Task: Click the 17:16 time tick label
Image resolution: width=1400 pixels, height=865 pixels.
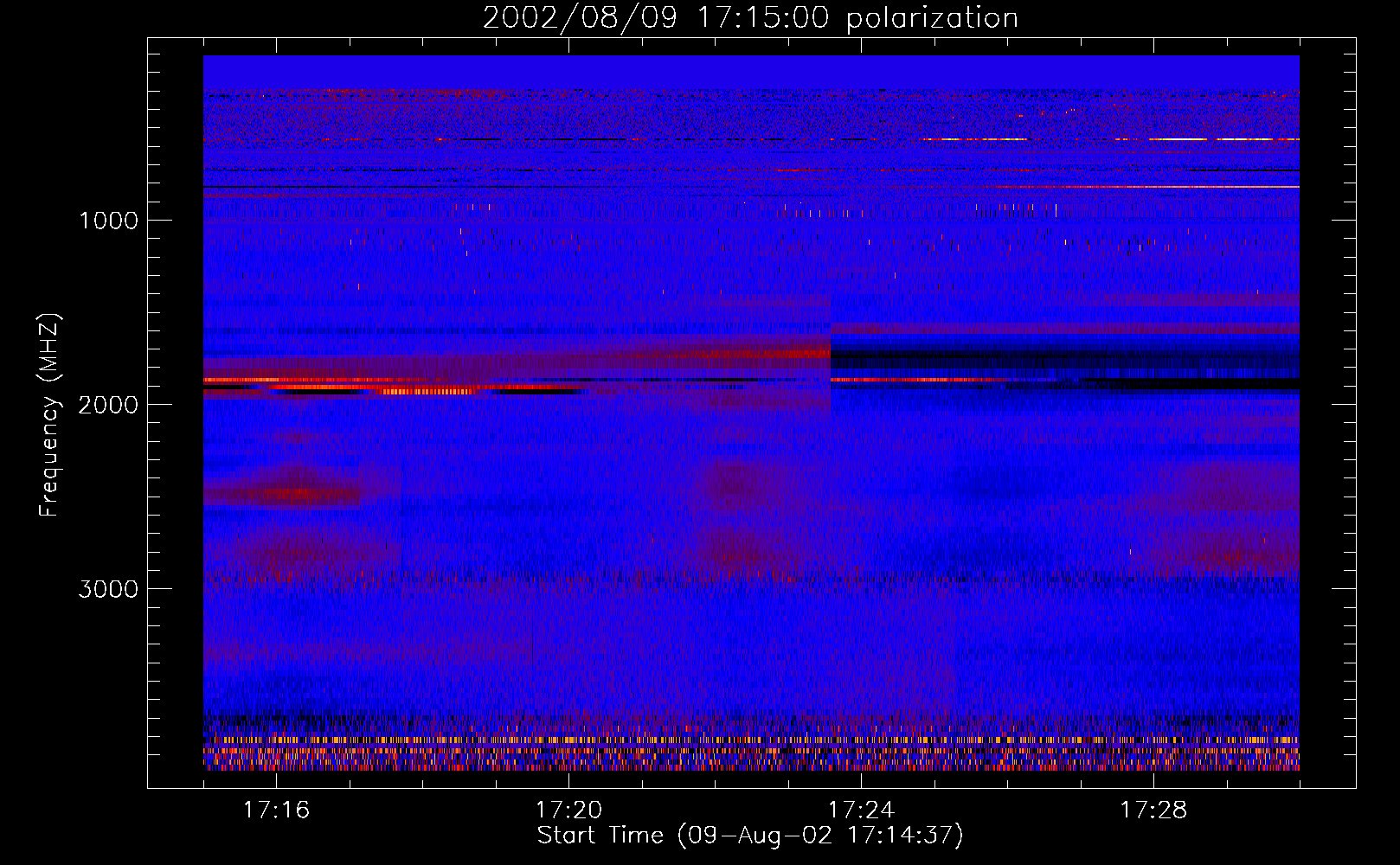Action: tap(276, 810)
